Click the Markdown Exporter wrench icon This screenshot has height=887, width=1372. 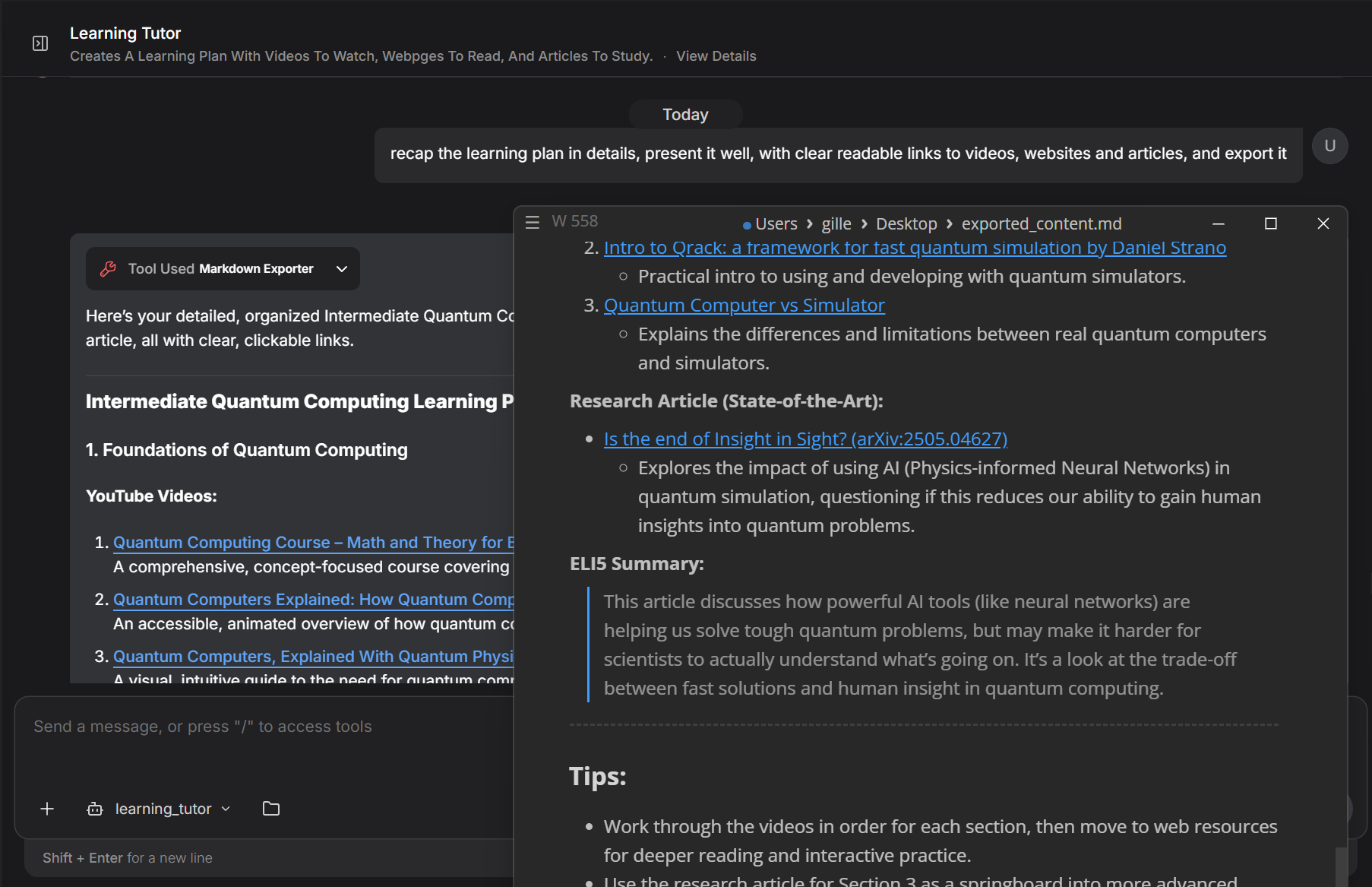click(107, 268)
